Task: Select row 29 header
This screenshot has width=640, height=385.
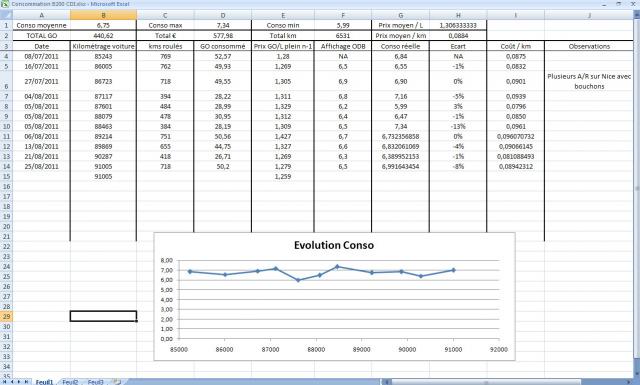Action: click(x=6, y=316)
